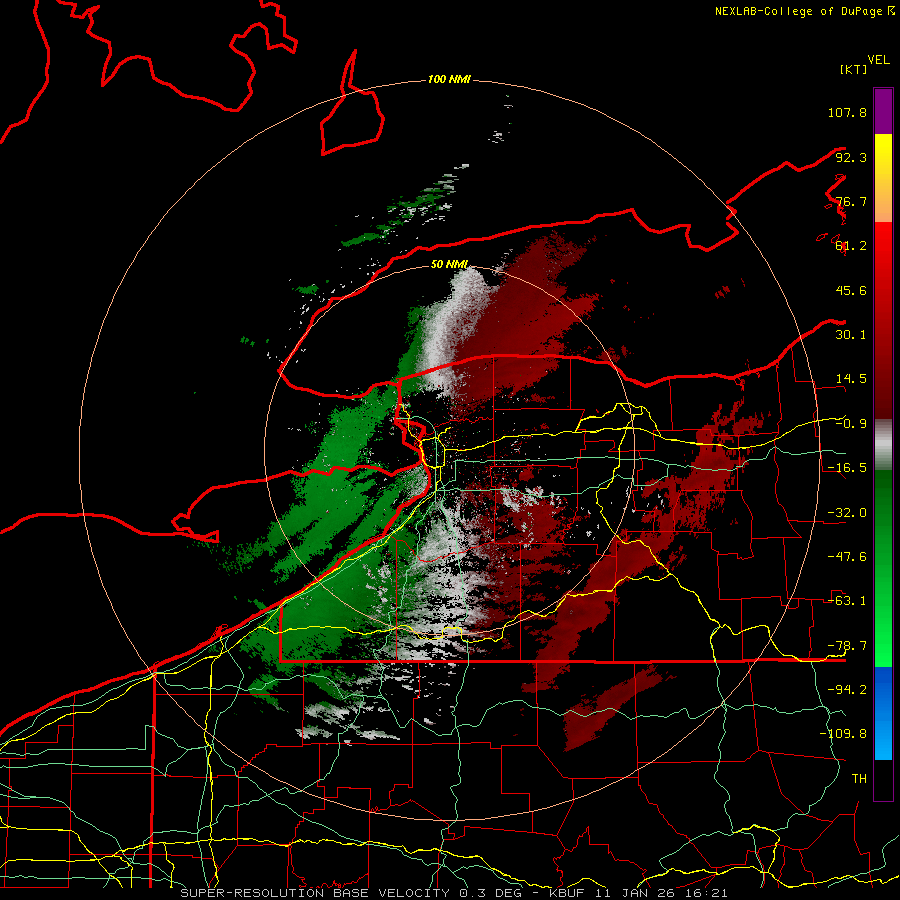Select the -32.0 legend value
This screenshot has width=900, height=900.
click(847, 513)
